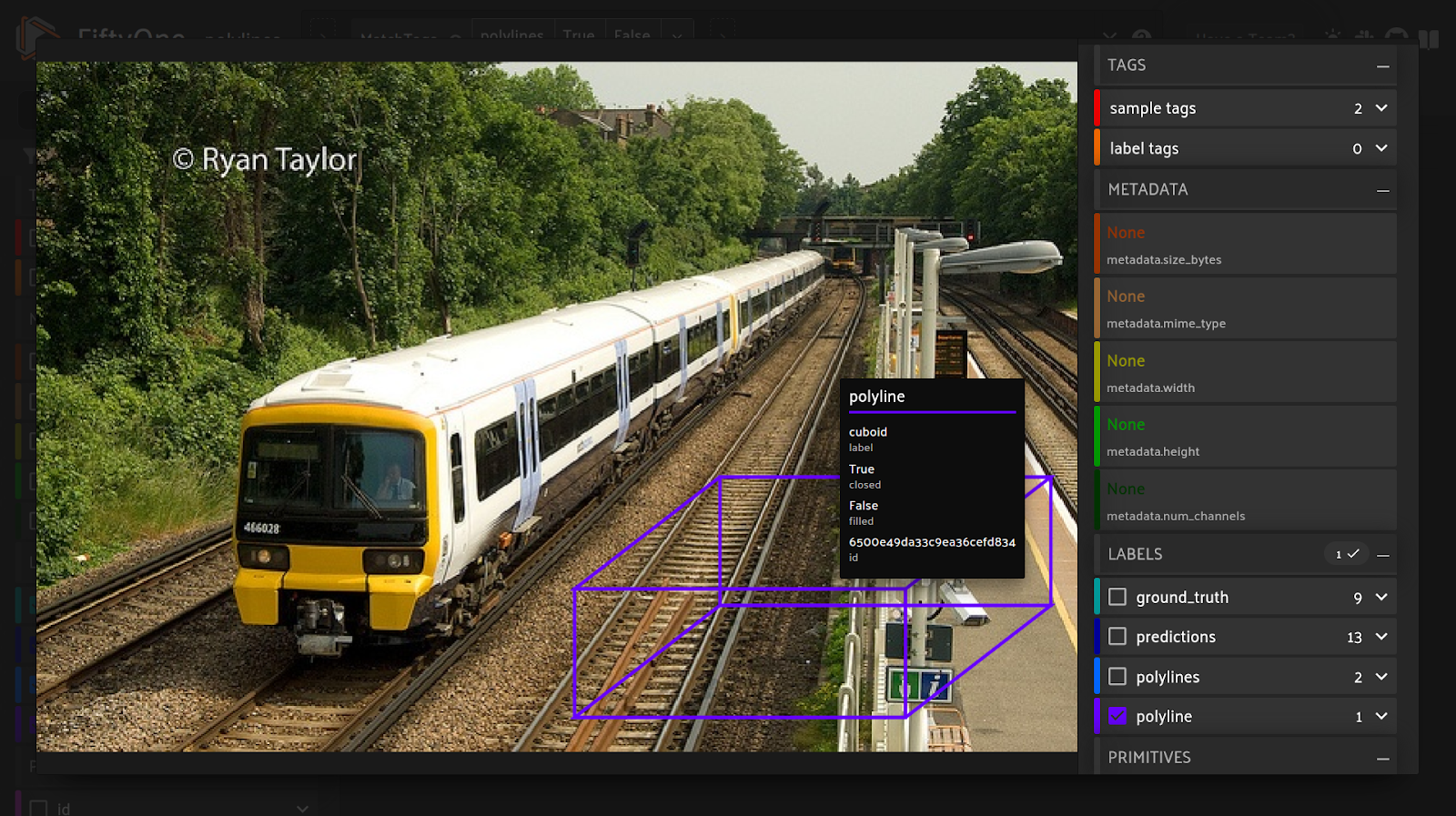Click the predictions count of 13
This screenshot has width=1456, height=816.
click(1354, 638)
